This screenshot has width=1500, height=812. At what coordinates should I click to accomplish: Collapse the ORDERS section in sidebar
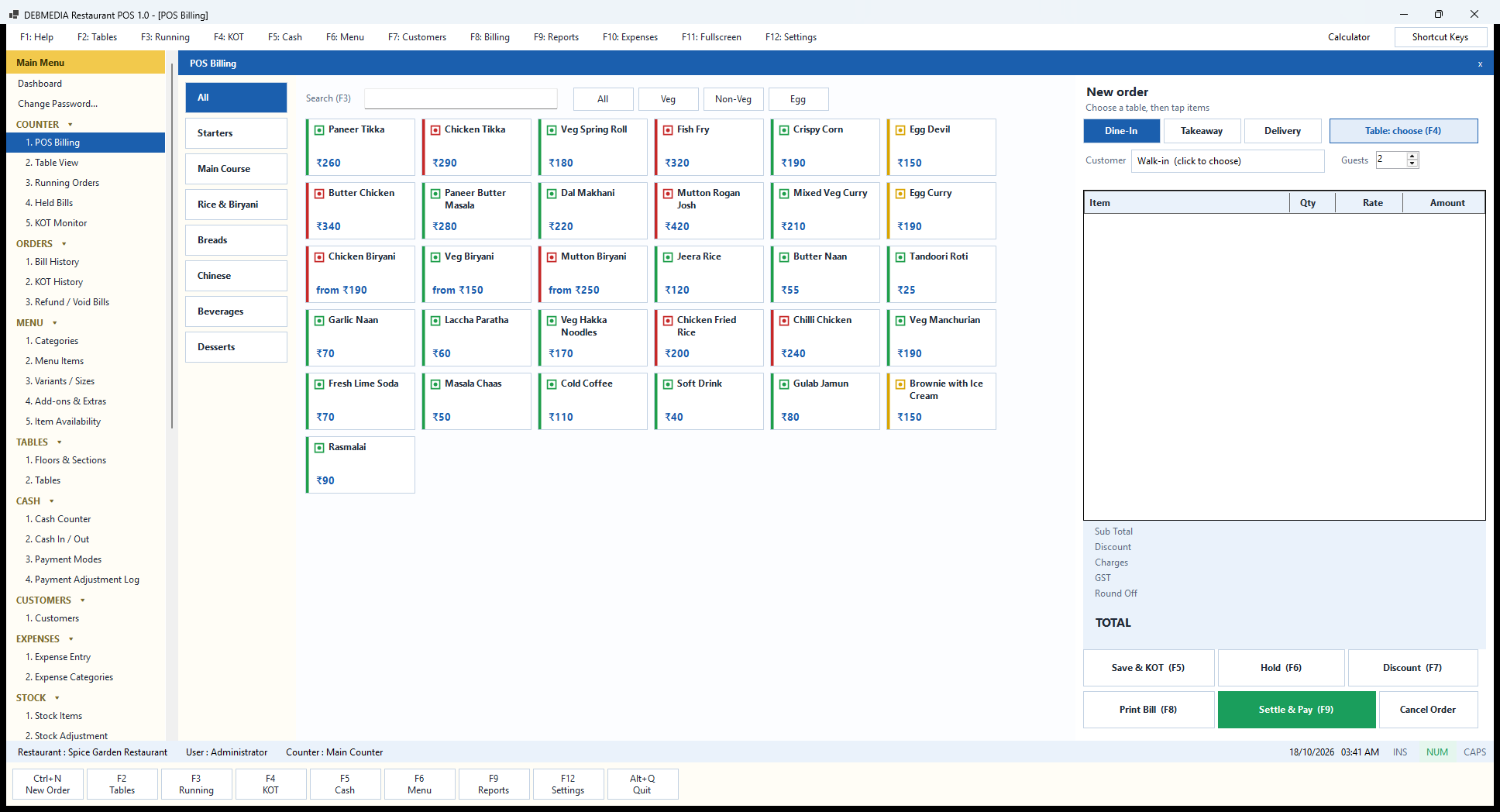click(x=64, y=244)
